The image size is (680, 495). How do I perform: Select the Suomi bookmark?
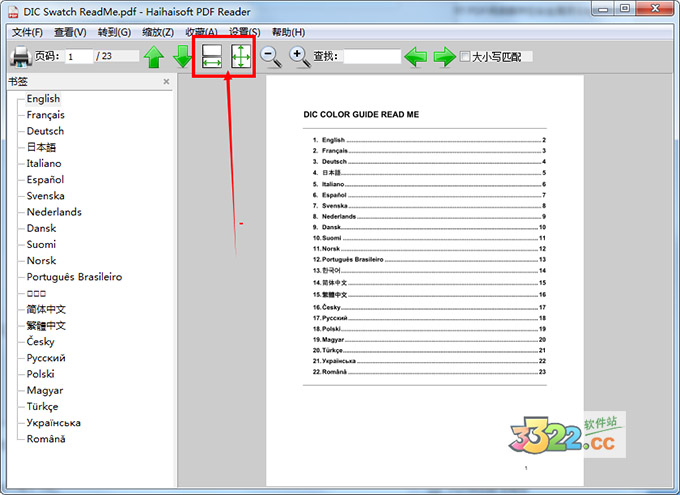pos(41,245)
